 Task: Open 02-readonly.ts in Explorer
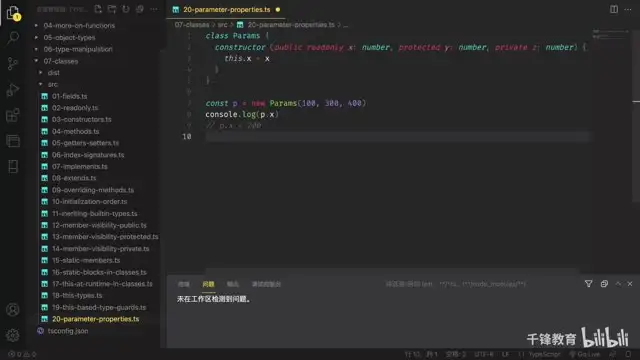(x=75, y=108)
